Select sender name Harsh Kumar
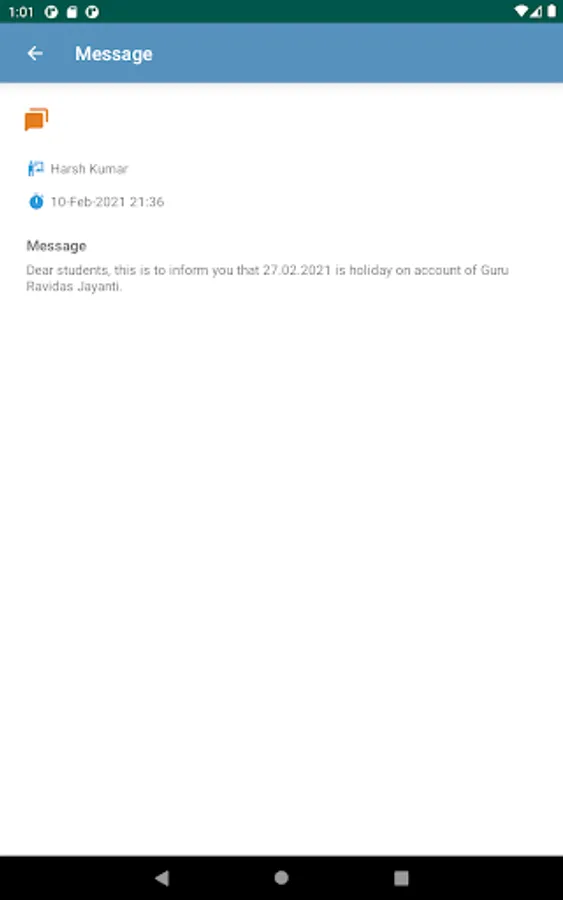The height and width of the screenshot is (900, 563). coord(89,169)
